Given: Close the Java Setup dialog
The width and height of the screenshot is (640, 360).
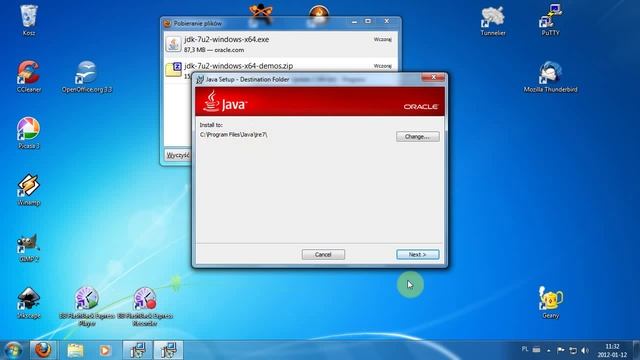Looking at the screenshot, I should pyautogui.click(x=433, y=78).
